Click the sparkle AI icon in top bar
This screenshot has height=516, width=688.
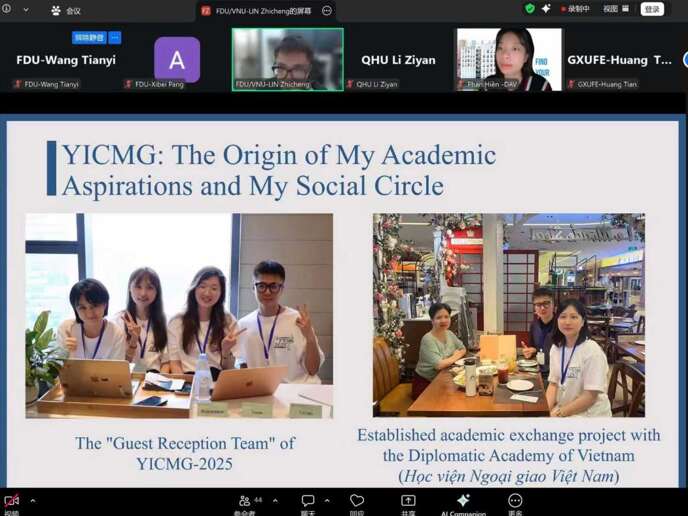click(546, 9)
